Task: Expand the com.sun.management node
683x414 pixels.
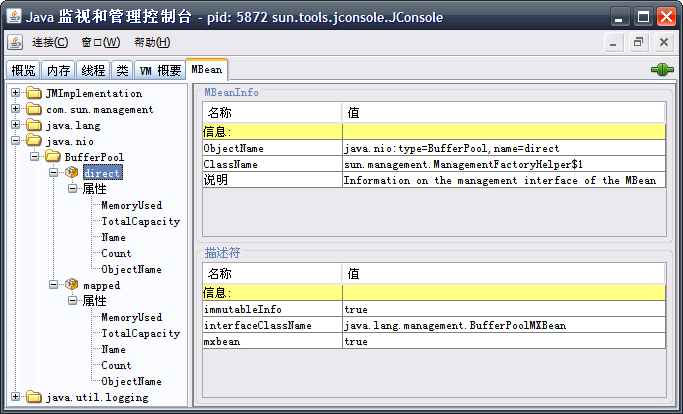Action: click(15, 109)
